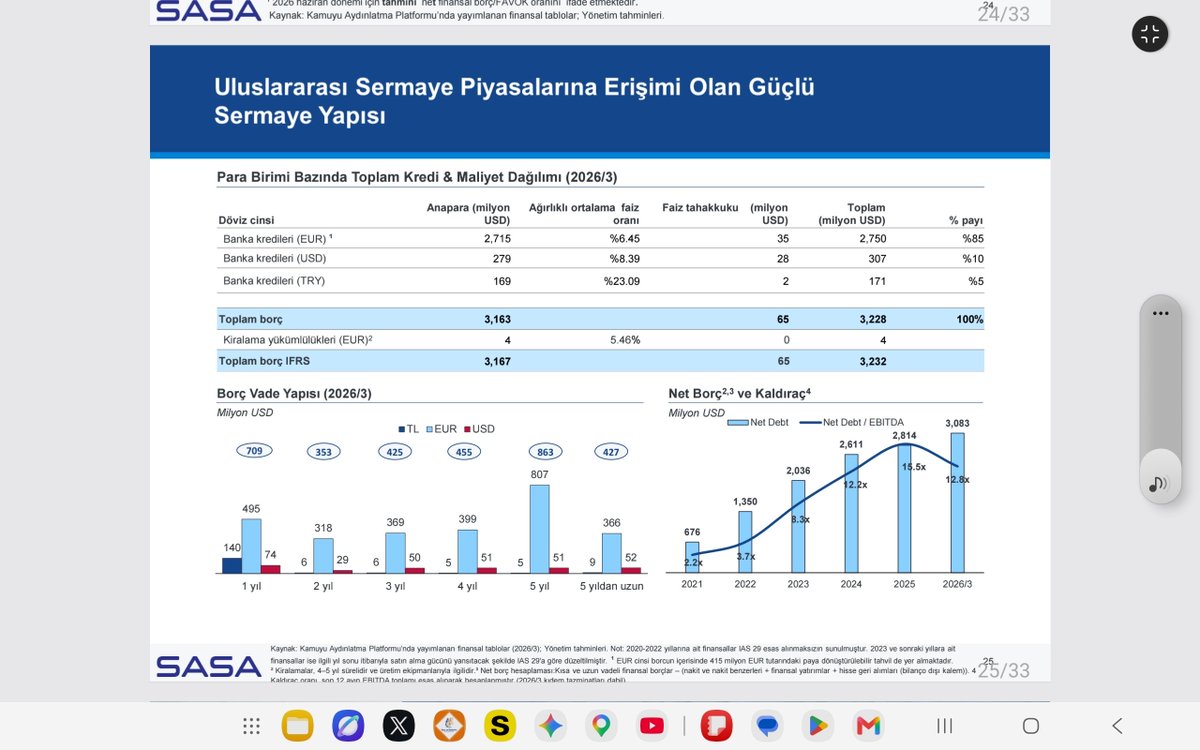Select 'Banka kredileri (USD)' row label

point(274,258)
